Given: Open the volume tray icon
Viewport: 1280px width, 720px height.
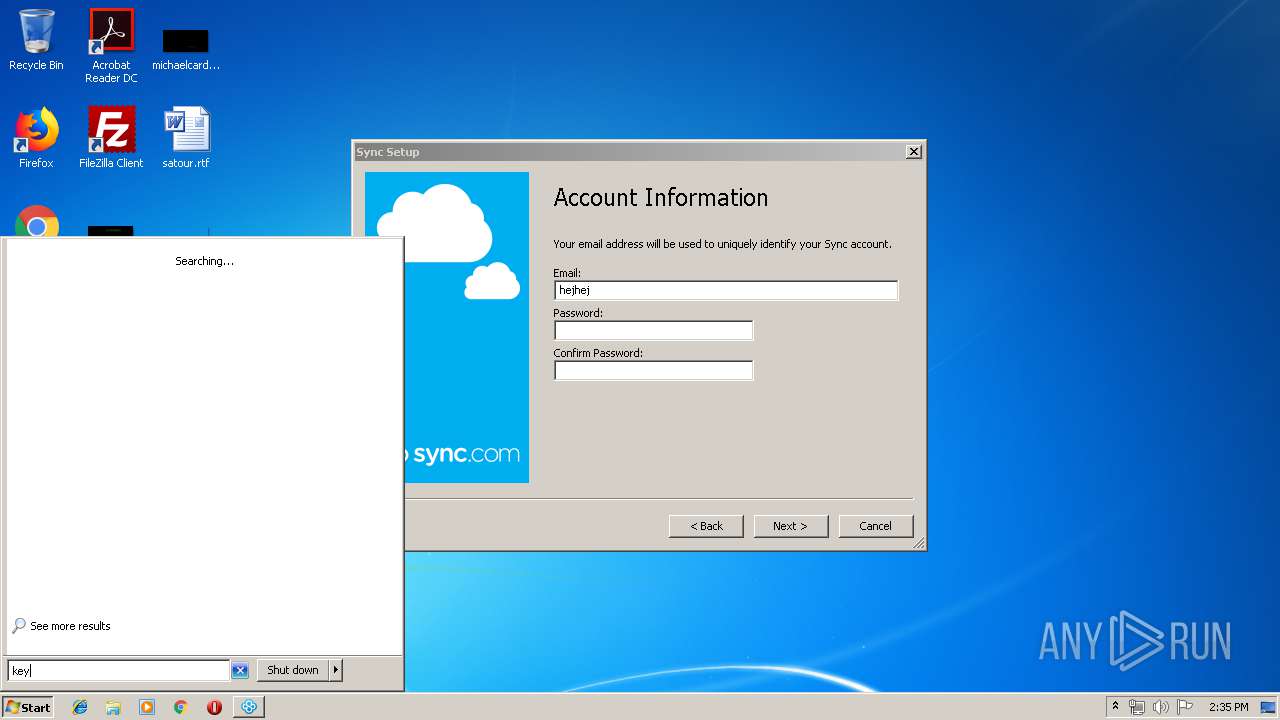Looking at the screenshot, I should [1160, 707].
